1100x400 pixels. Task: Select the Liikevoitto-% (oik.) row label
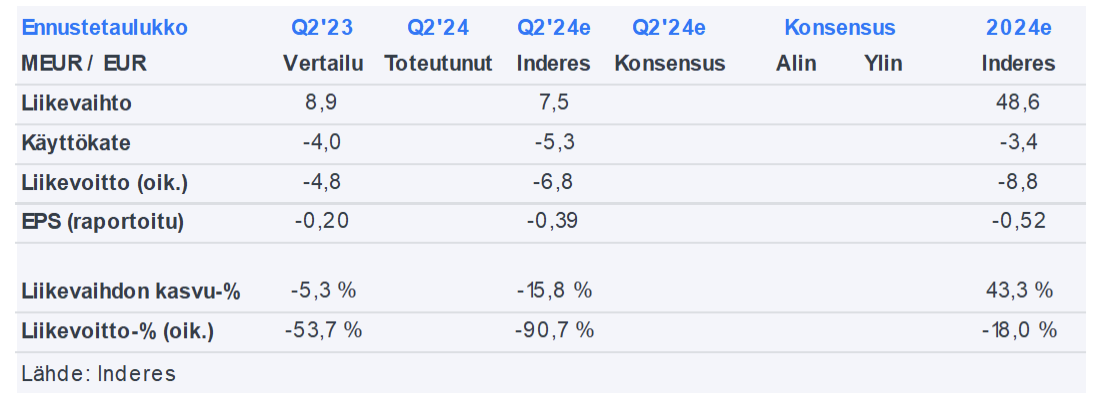pos(117,331)
